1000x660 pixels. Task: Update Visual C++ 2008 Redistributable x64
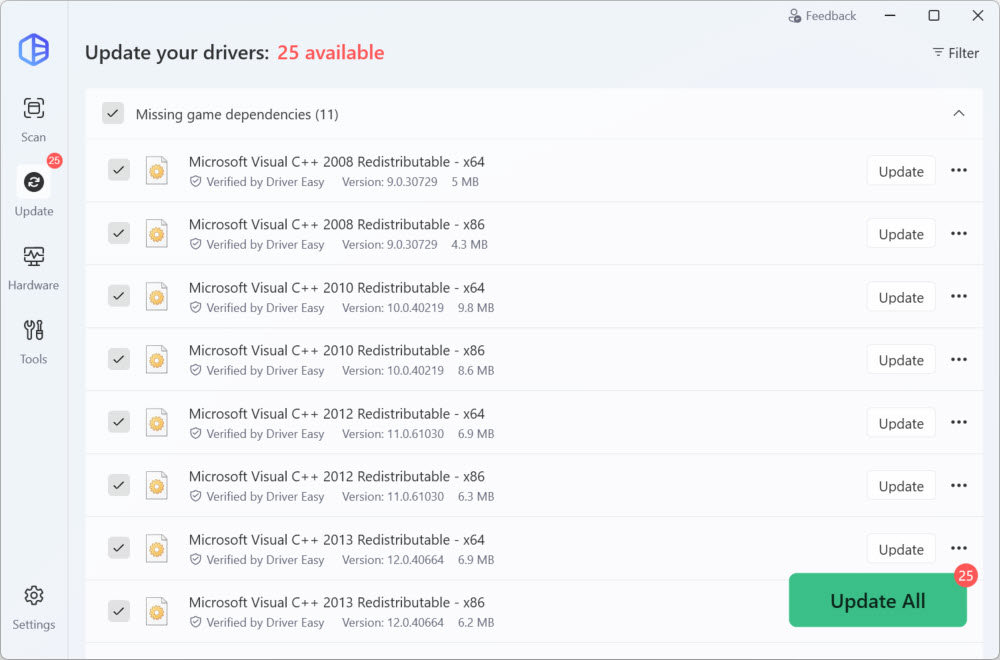point(900,171)
